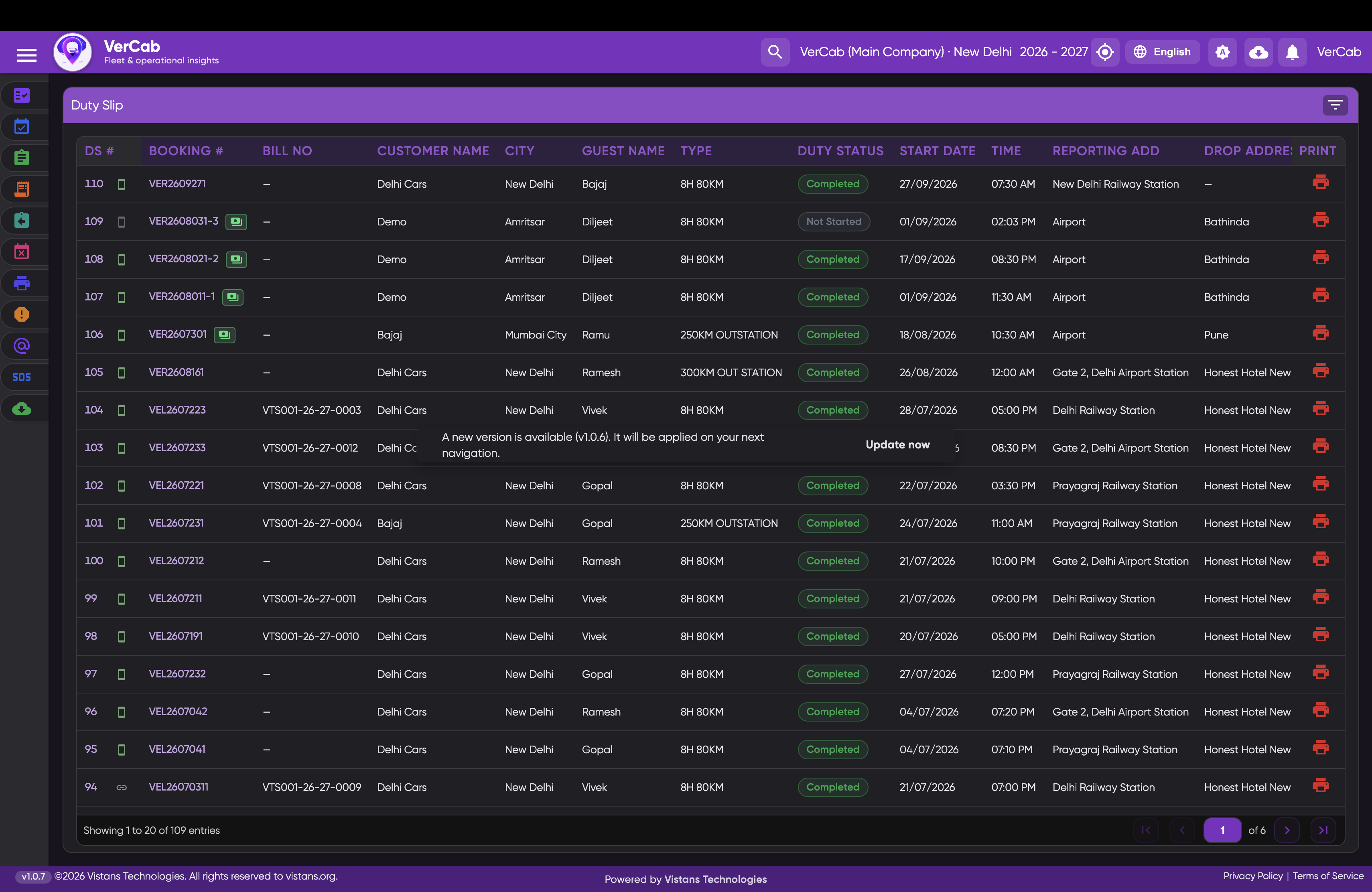Click link icon on duty slip 94
Viewport: 1372px width, 892px height.
point(121,787)
